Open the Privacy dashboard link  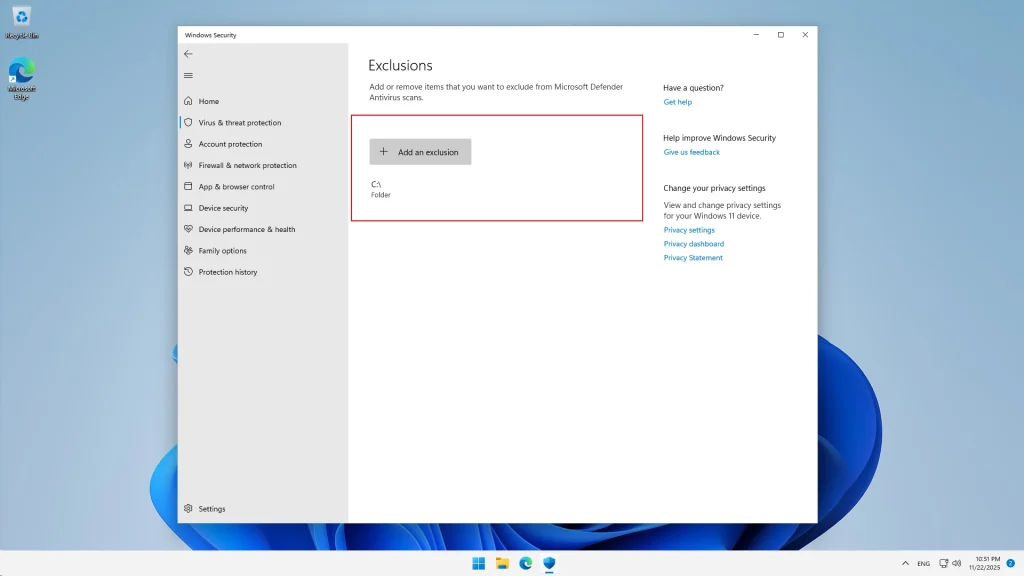693,244
